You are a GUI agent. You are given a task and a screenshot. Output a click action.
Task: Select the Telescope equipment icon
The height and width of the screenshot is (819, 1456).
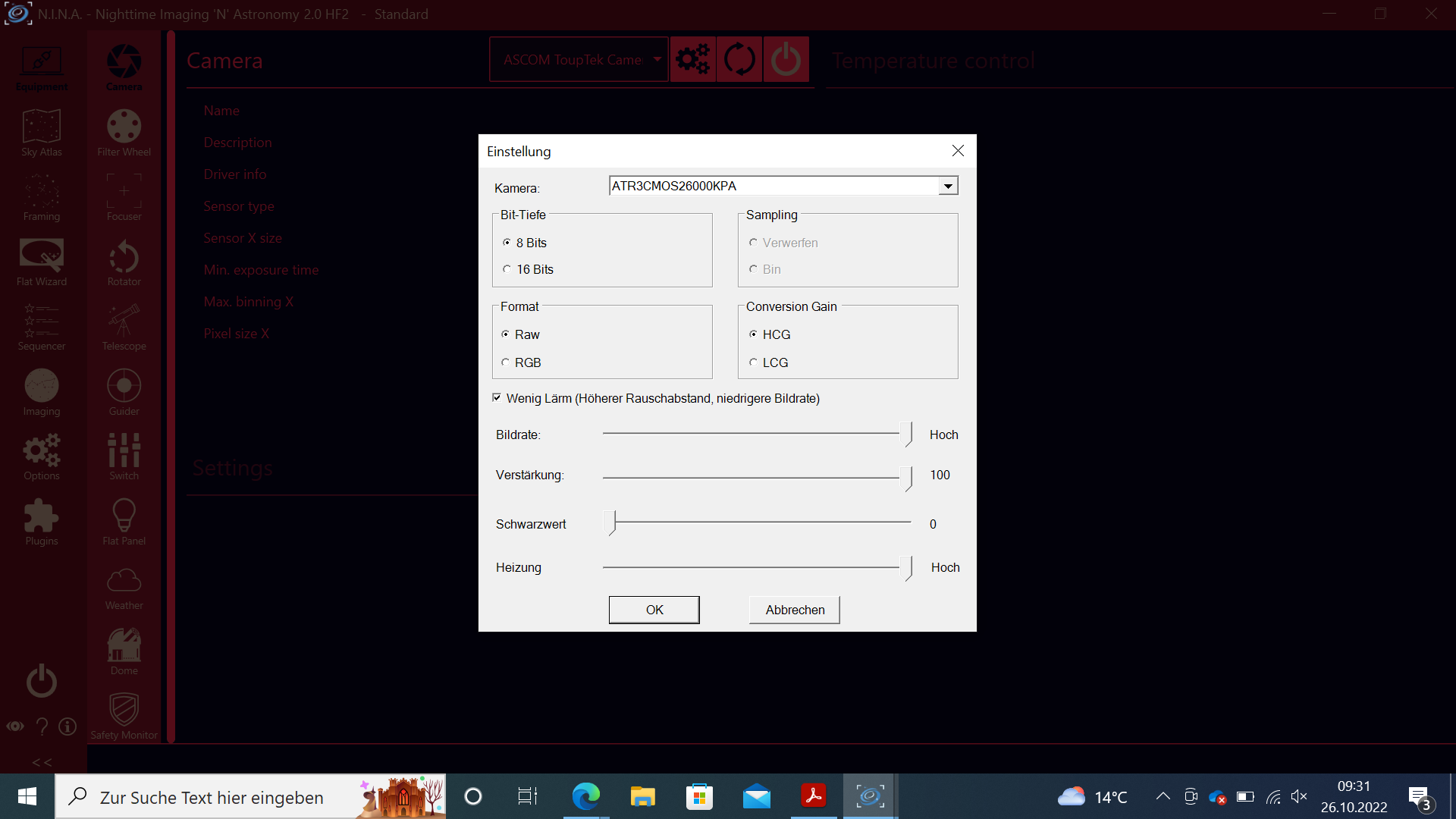point(124,328)
